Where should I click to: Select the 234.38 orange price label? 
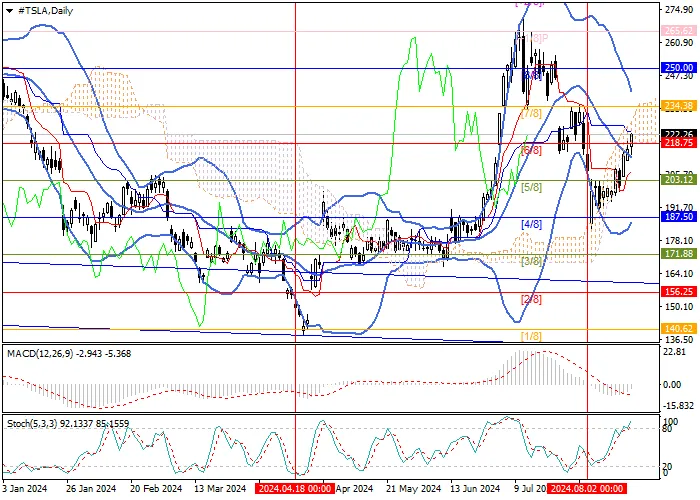tap(679, 106)
